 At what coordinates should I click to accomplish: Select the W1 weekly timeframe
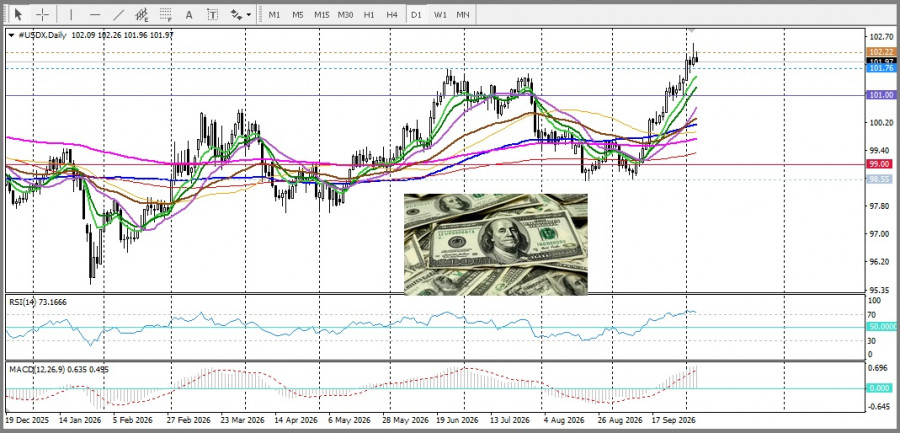(x=440, y=14)
